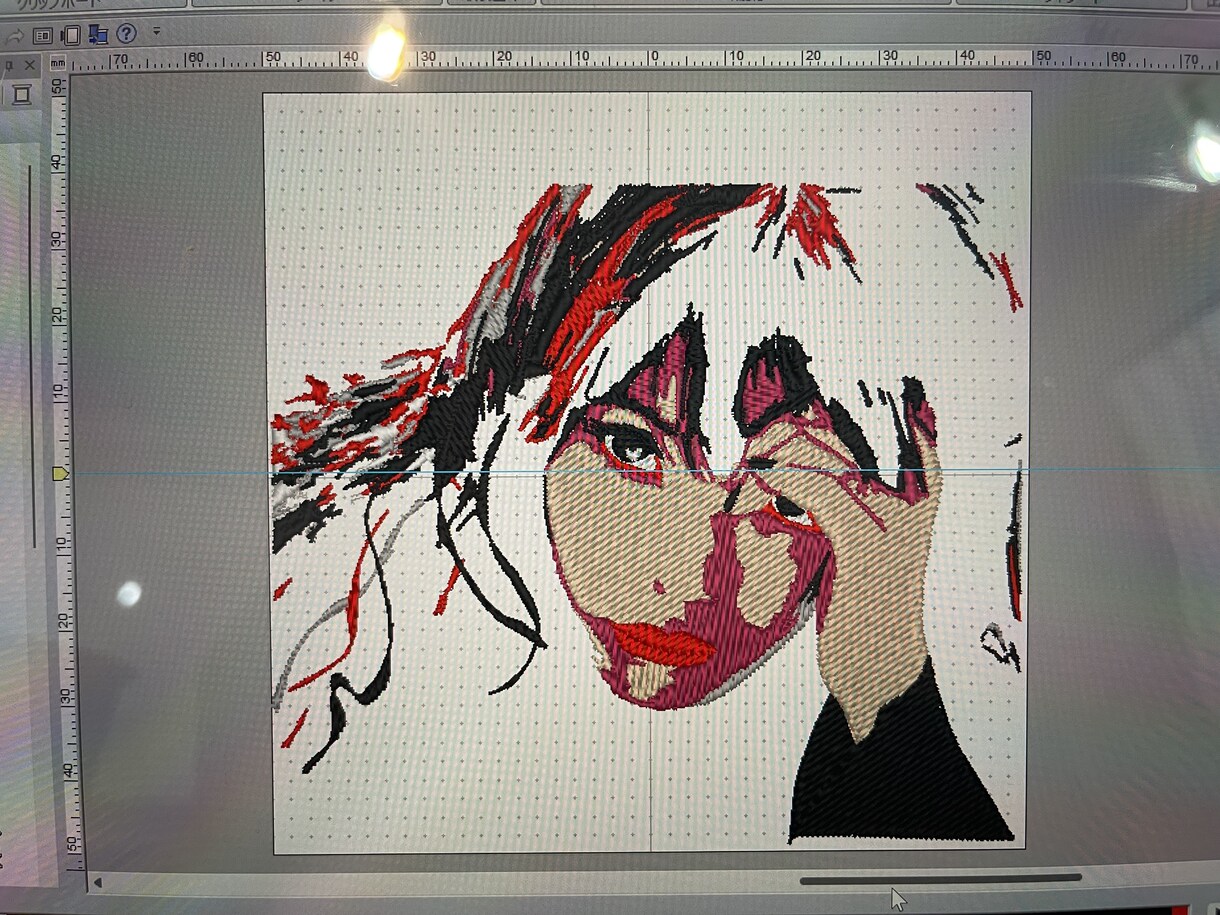Click the mm ruler unit box
The width and height of the screenshot is (1220, 915).
pos(58,62)
